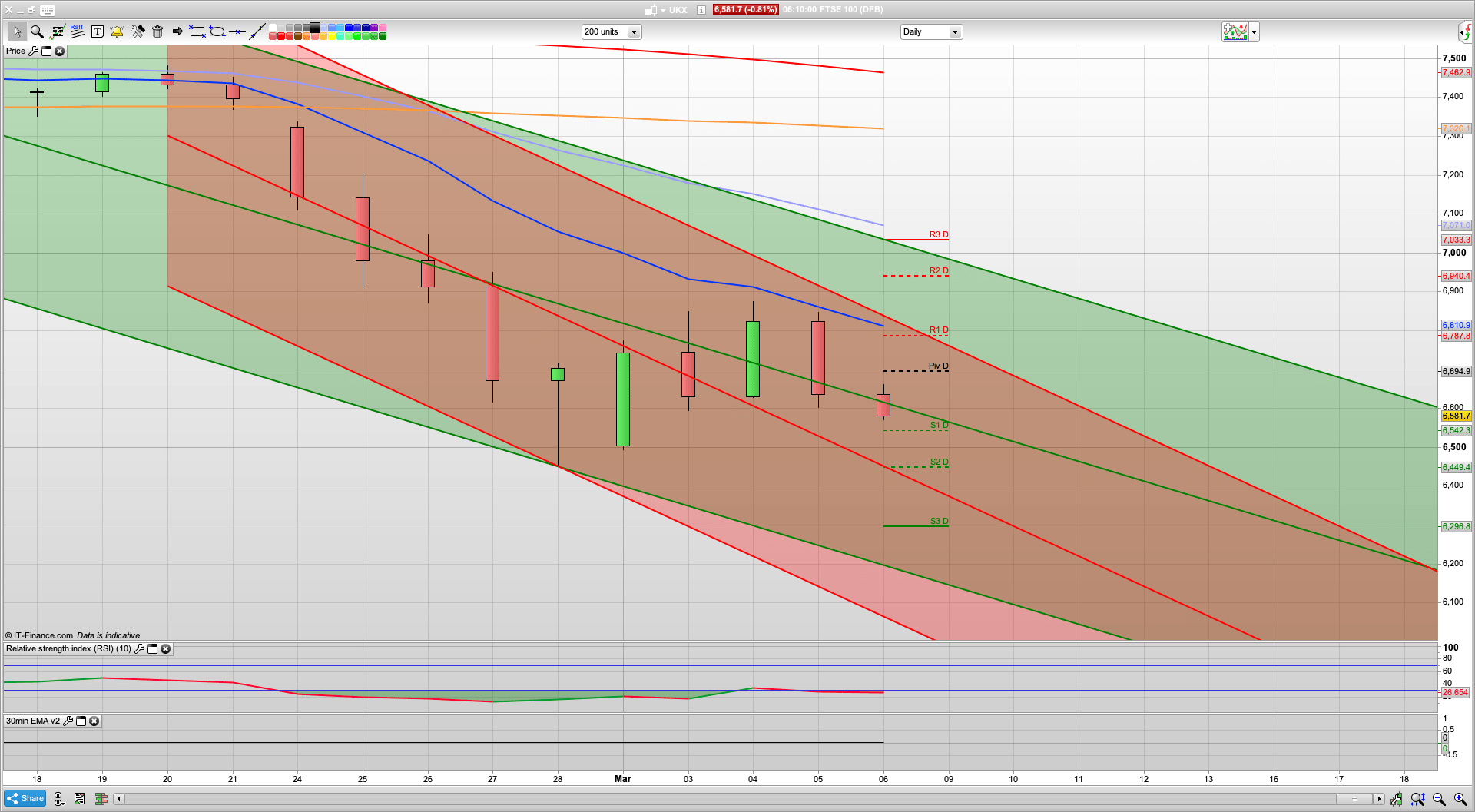Viewport: 1475px width, 812px height.
Task: Open the chart style dropdown arrow
Action: click(x=1254, y=32)
